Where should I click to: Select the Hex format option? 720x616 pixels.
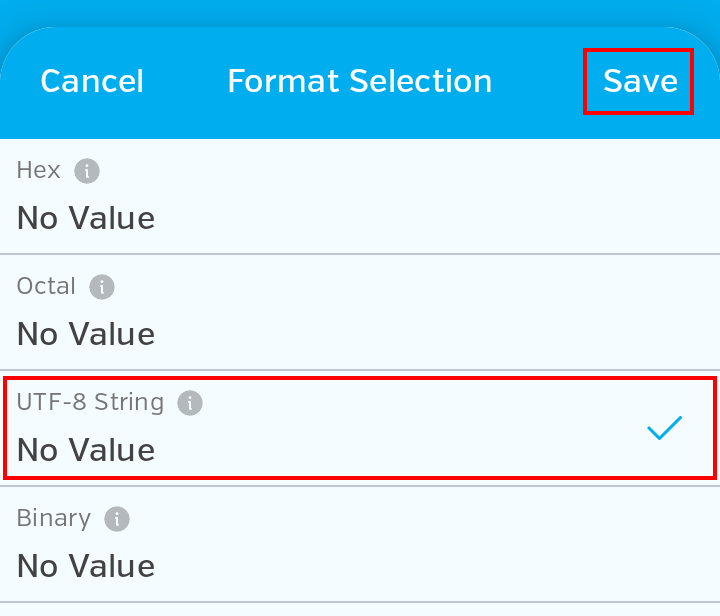[360, 196]
